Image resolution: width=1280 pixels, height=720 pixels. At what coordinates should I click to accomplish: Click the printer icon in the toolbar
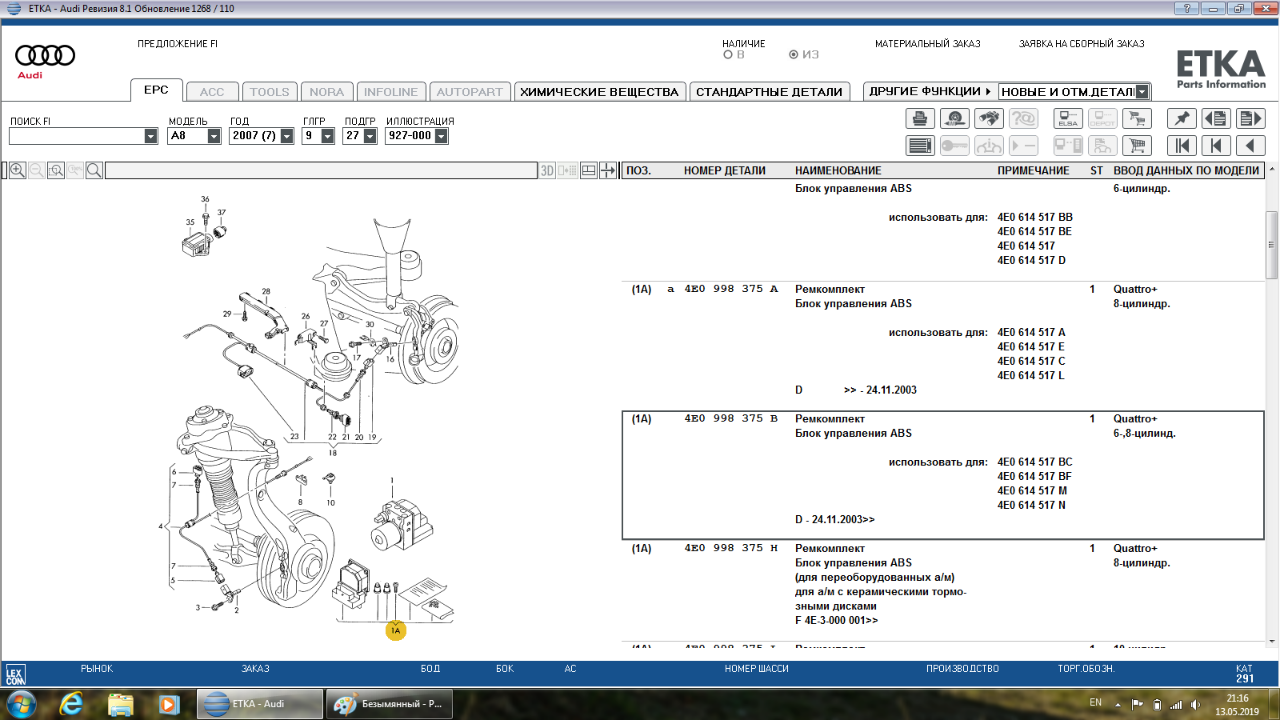coord(920,119)
